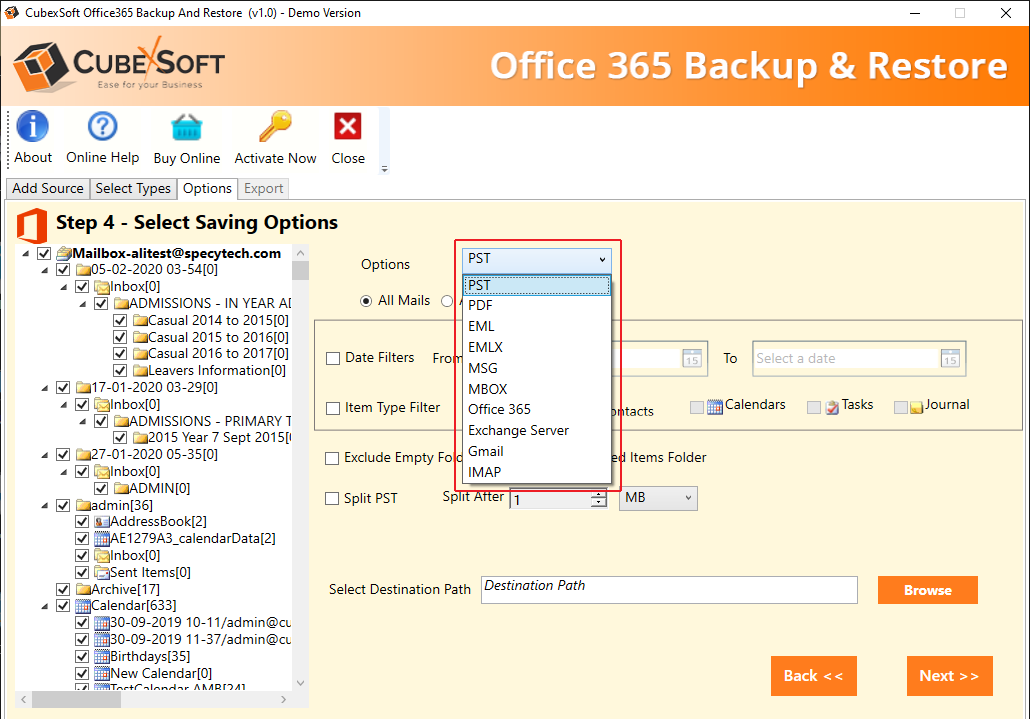Click the Destination Path input field
Image resolution: width=1030 pixels, height=719 pixels.
tap(669, 590)
